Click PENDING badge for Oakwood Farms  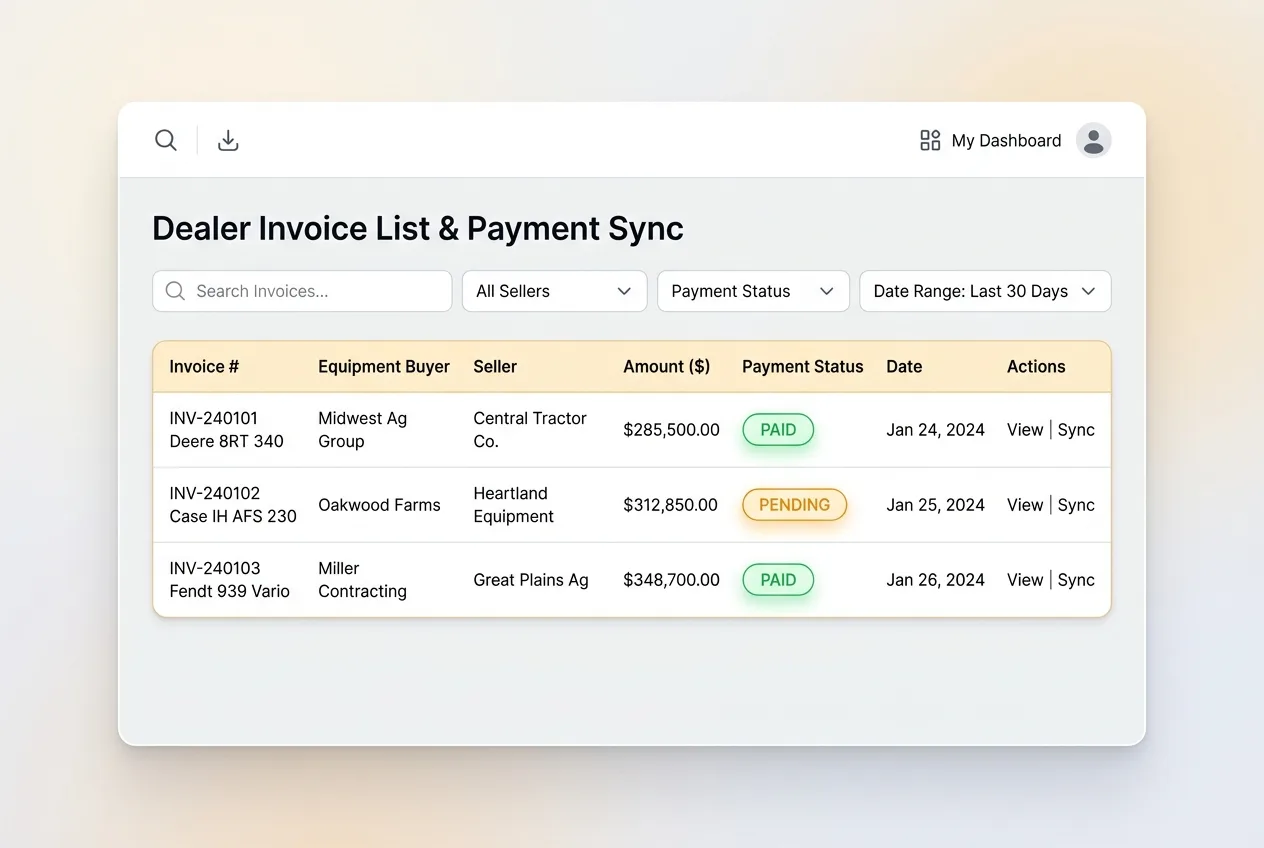(x=794, y=505)
